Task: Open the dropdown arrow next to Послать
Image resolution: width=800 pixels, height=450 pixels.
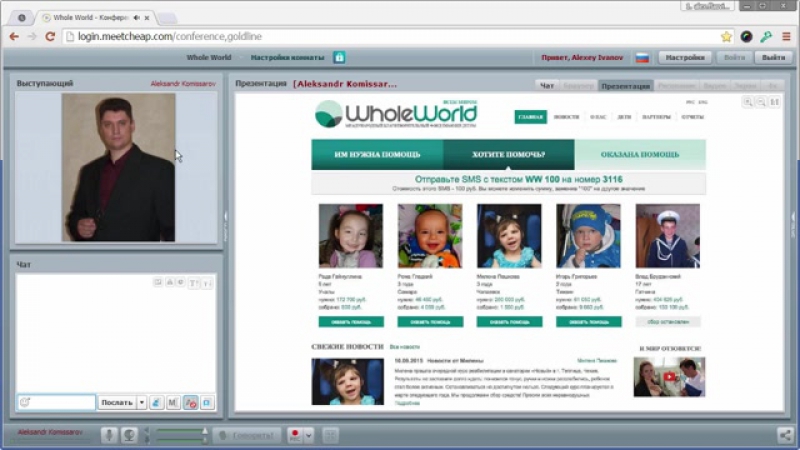Action: point(142,402)
